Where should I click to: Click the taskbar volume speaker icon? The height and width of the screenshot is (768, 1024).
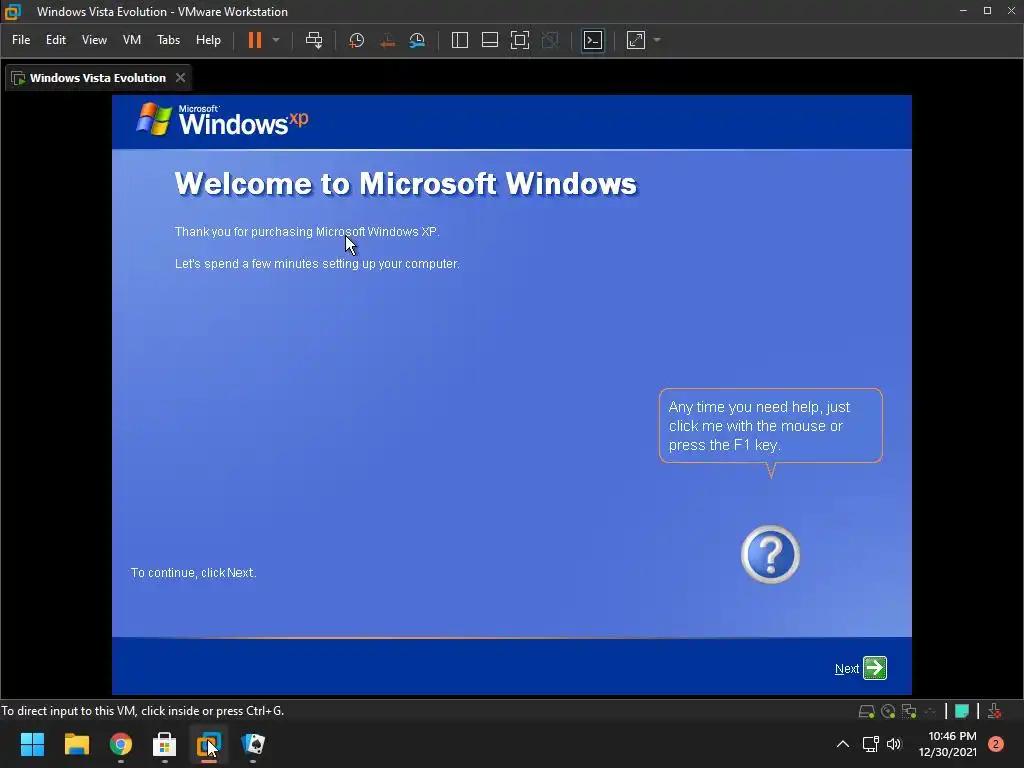click(x=894, y=744)
